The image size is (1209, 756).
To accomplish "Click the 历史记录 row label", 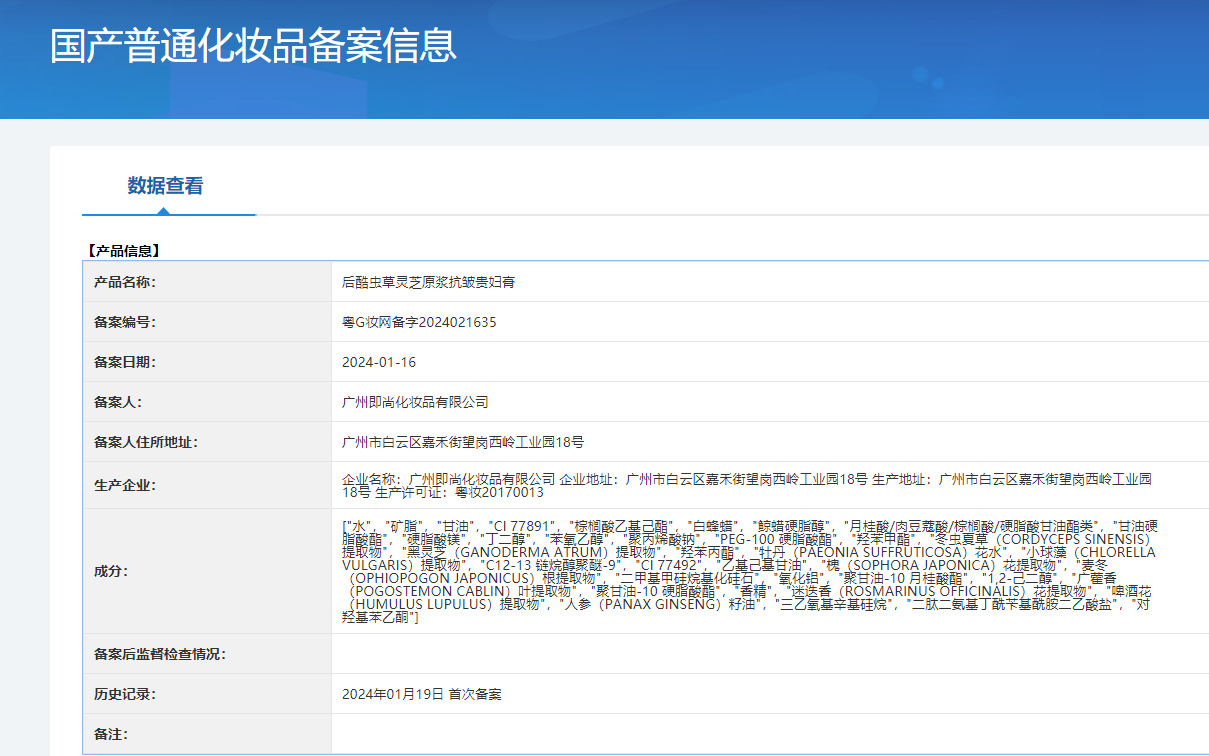I will 125,694.
